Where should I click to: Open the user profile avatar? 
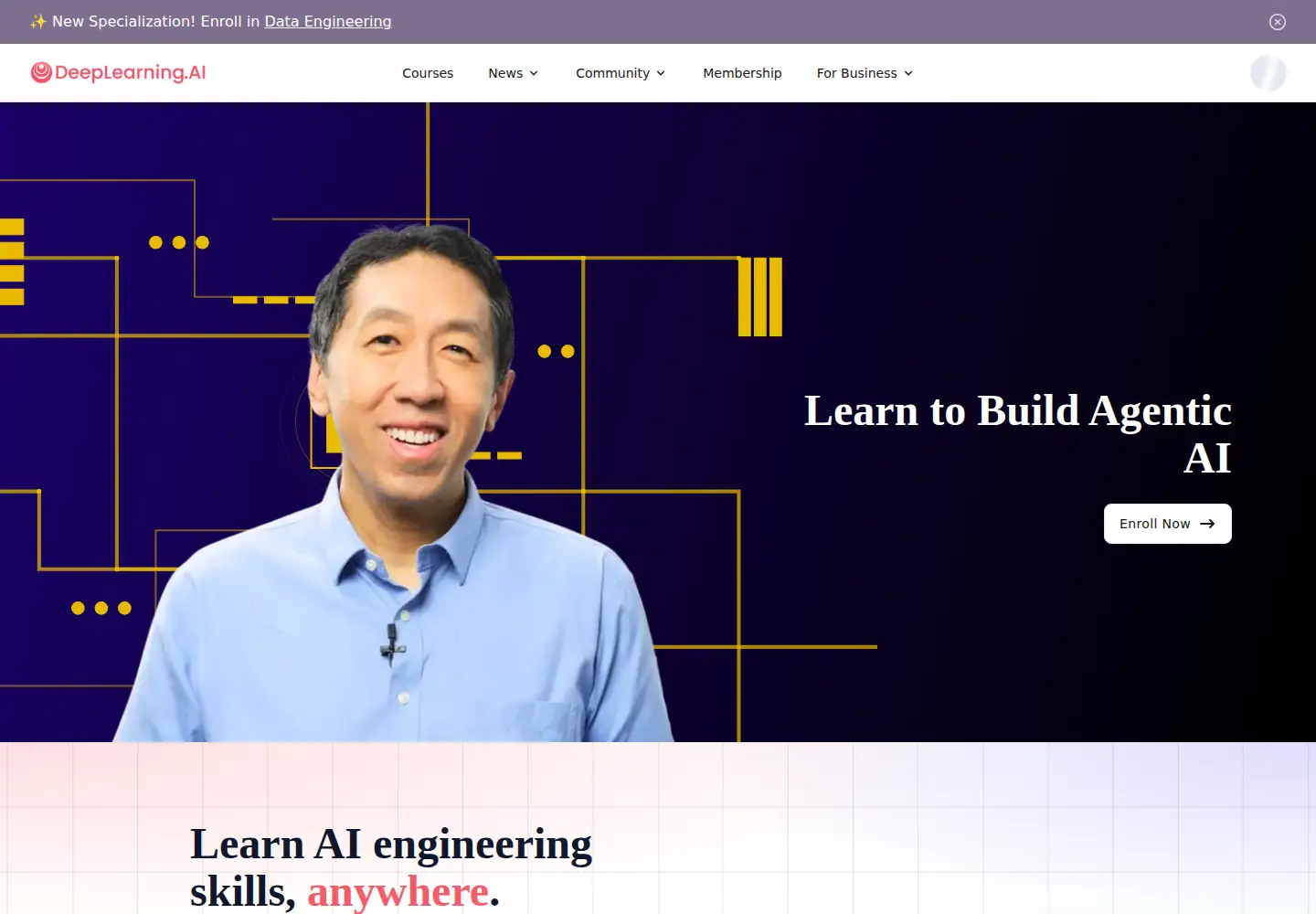point(1268,73)
